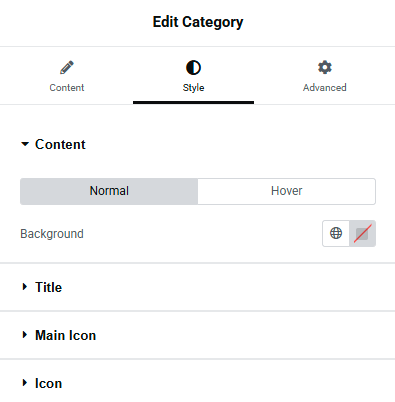Screen dimensions: 395x402
Task: Open the Background color picker swatch
Action: [x=362, y=233]
